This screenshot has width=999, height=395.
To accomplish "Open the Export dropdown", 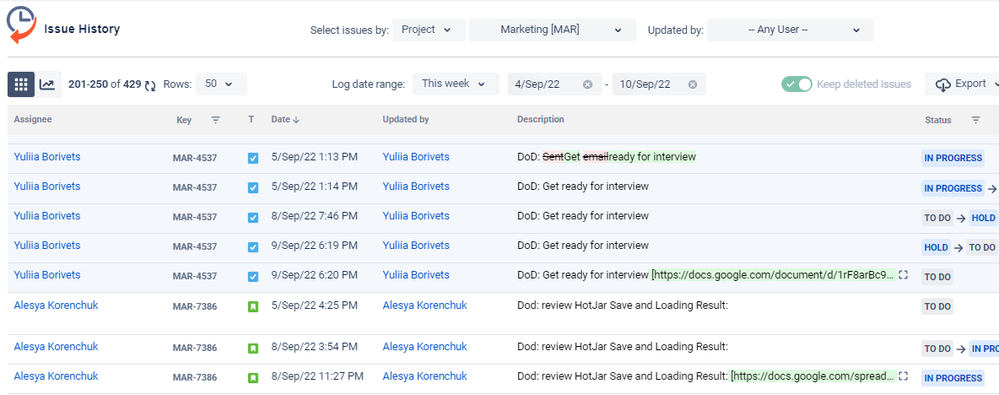I will coord(963,84).
